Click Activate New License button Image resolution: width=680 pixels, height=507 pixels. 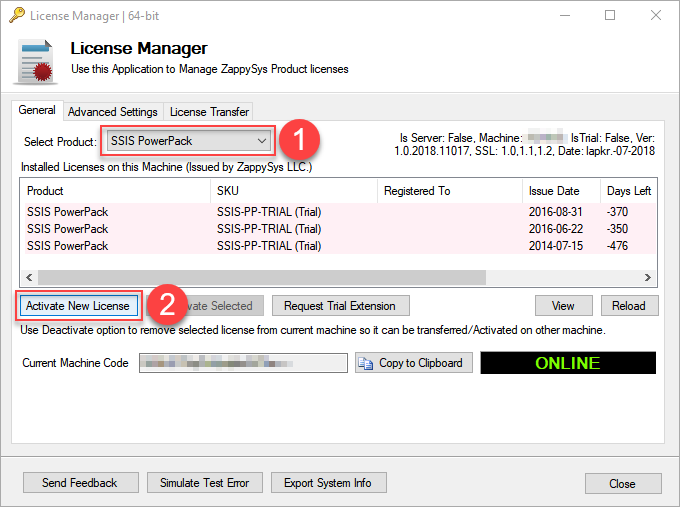[78, 306]
